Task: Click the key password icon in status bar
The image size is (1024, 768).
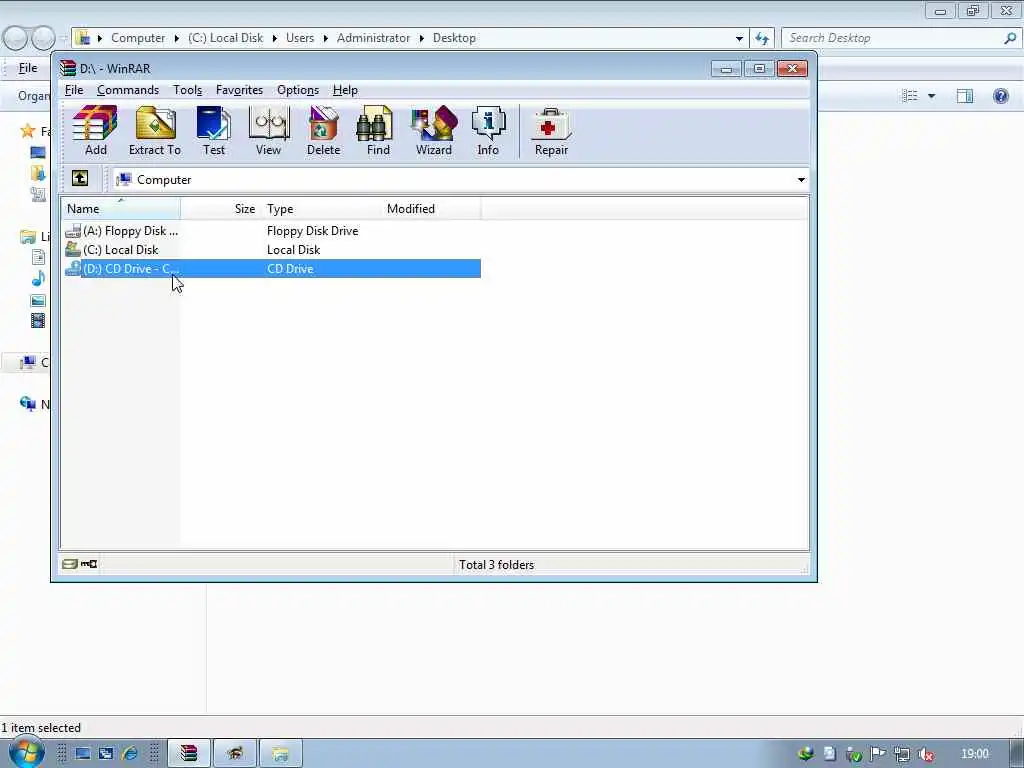Action: (x=89, y=564)
